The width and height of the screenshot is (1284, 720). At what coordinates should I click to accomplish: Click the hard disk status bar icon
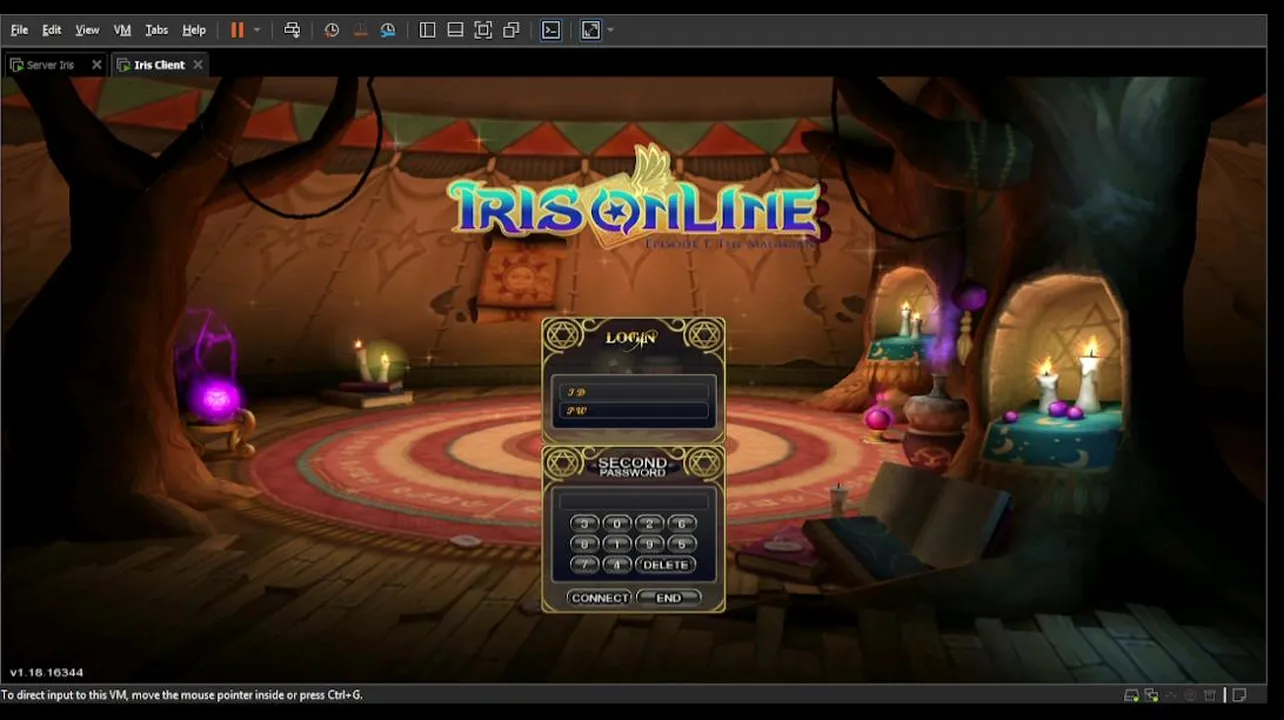tap(1131, 695)
